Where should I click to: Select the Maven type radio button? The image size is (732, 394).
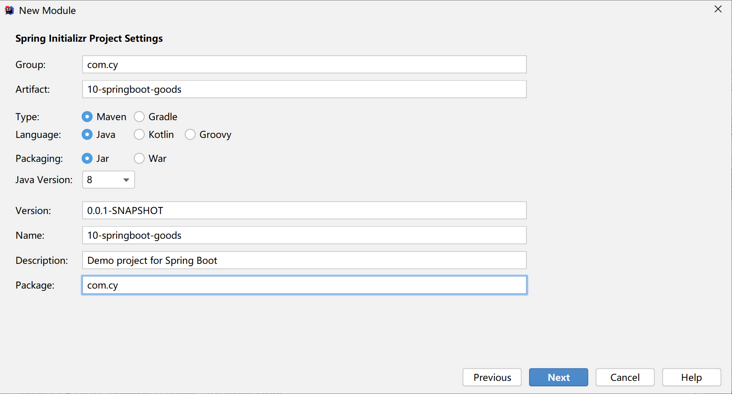point(87,117)
